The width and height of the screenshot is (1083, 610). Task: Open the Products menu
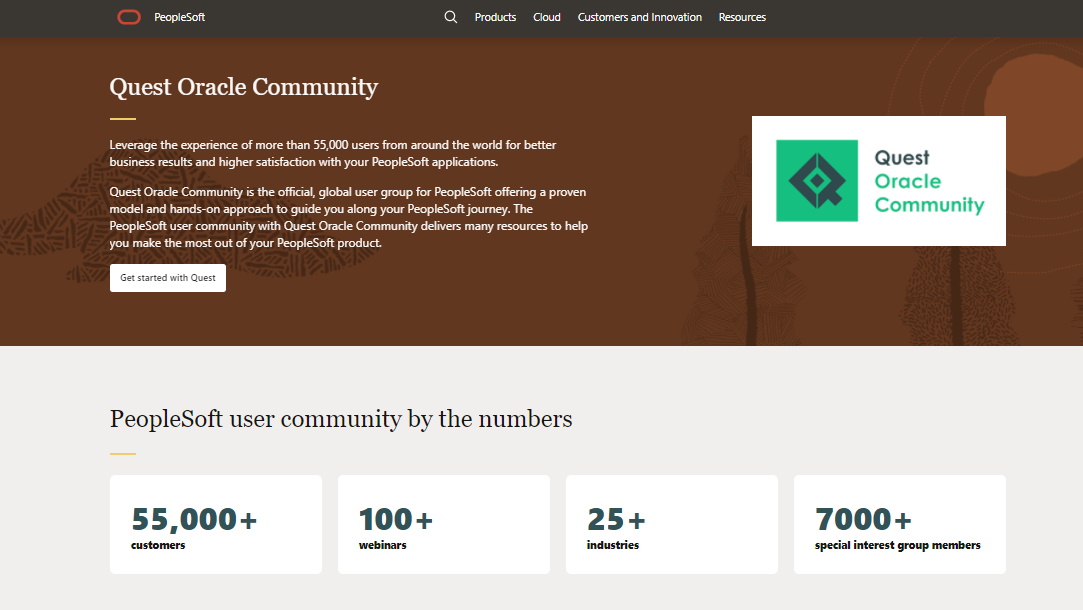tap(495, 17)
